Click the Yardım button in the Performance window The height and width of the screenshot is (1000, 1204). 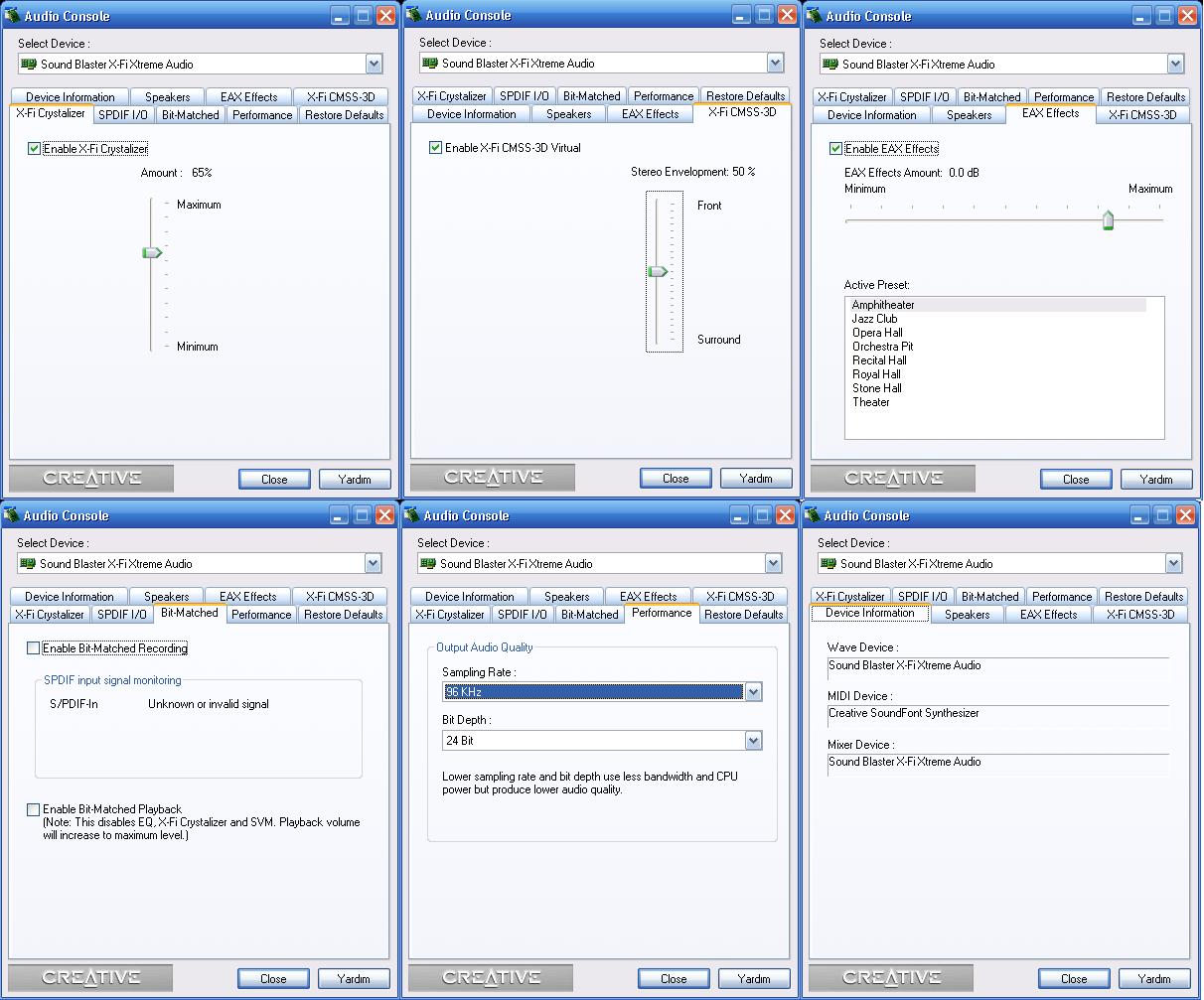point(754,979)
